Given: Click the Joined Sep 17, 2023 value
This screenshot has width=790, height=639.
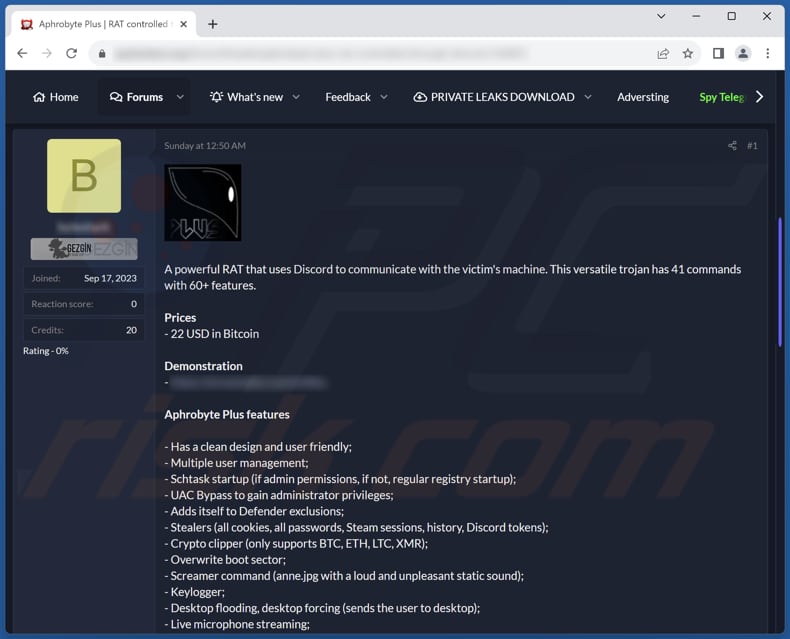Looking at the screenshot, I should 110,278.
